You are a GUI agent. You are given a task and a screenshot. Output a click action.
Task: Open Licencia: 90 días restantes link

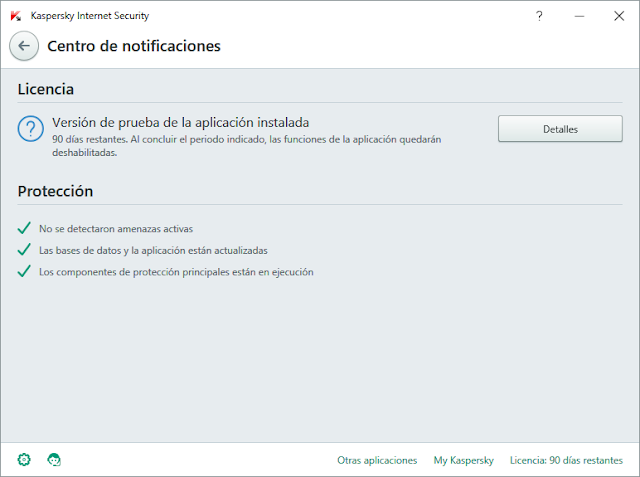[566, 460]
